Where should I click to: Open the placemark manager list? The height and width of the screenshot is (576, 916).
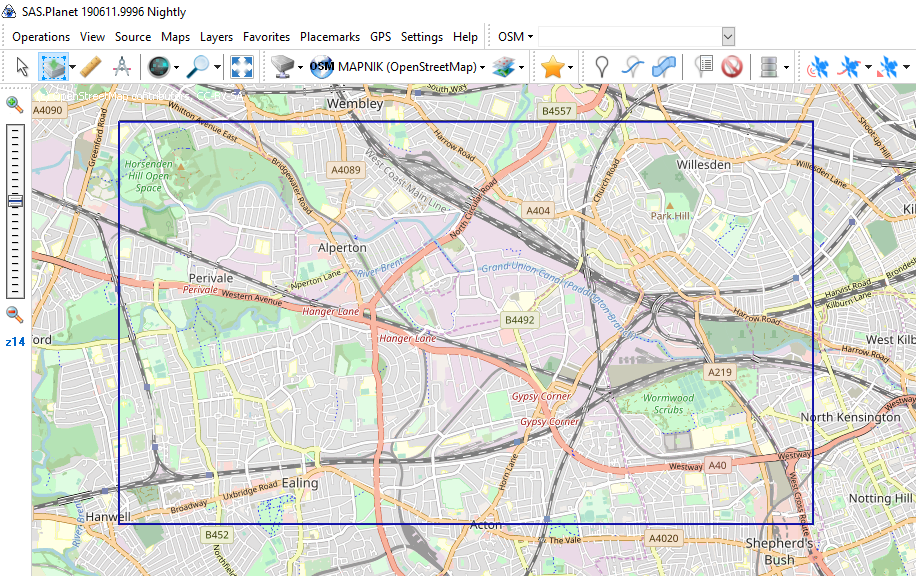tap(703, 67)
